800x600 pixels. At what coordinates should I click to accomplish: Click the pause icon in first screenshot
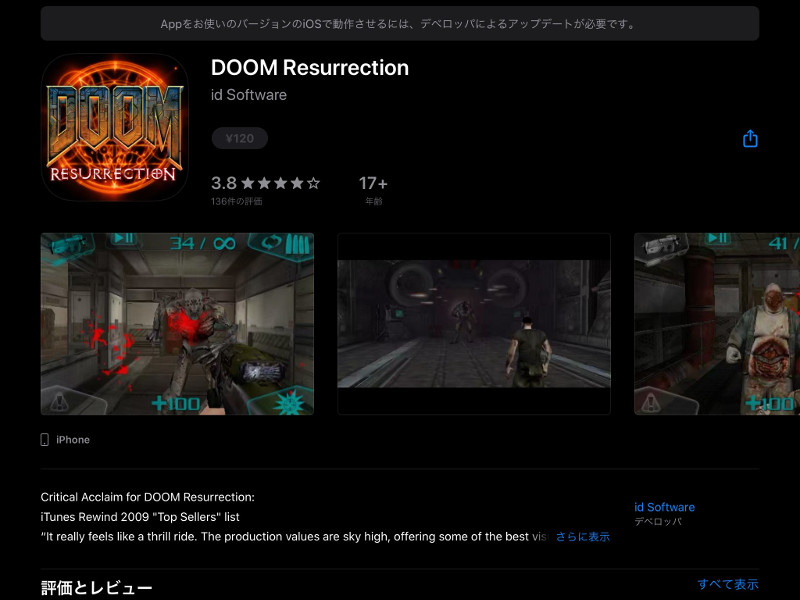pos(124,239)
